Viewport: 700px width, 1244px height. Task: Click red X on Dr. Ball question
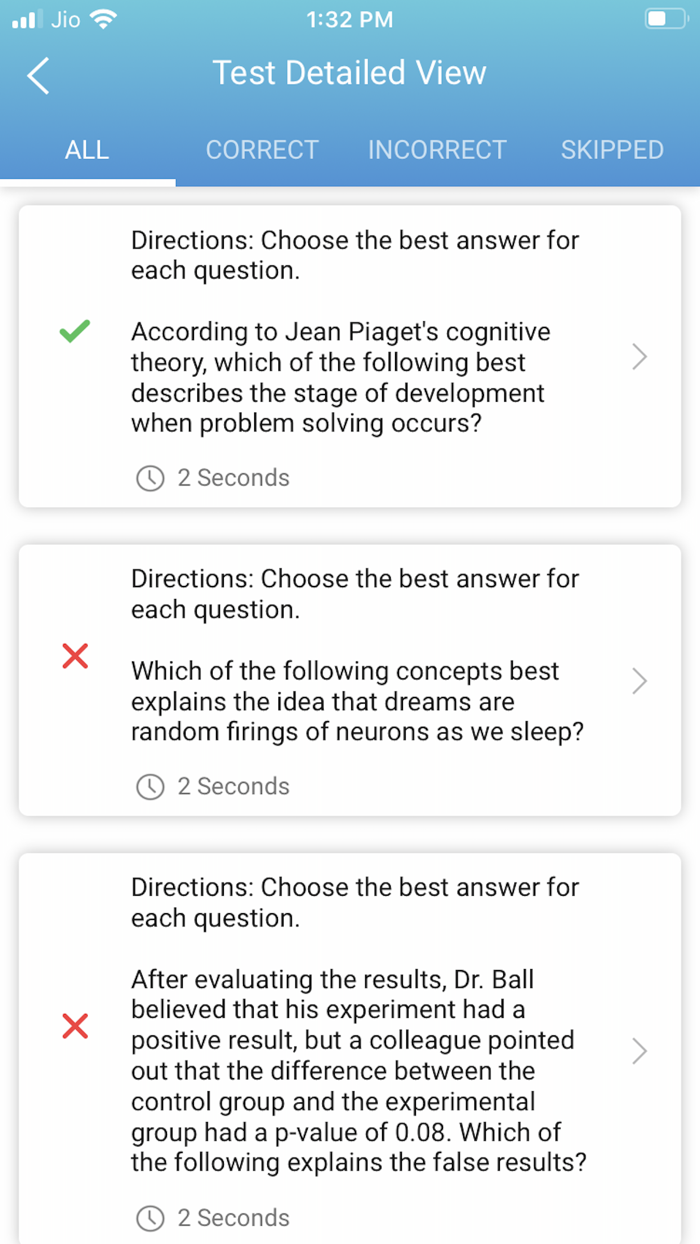tap(75, 1026)
